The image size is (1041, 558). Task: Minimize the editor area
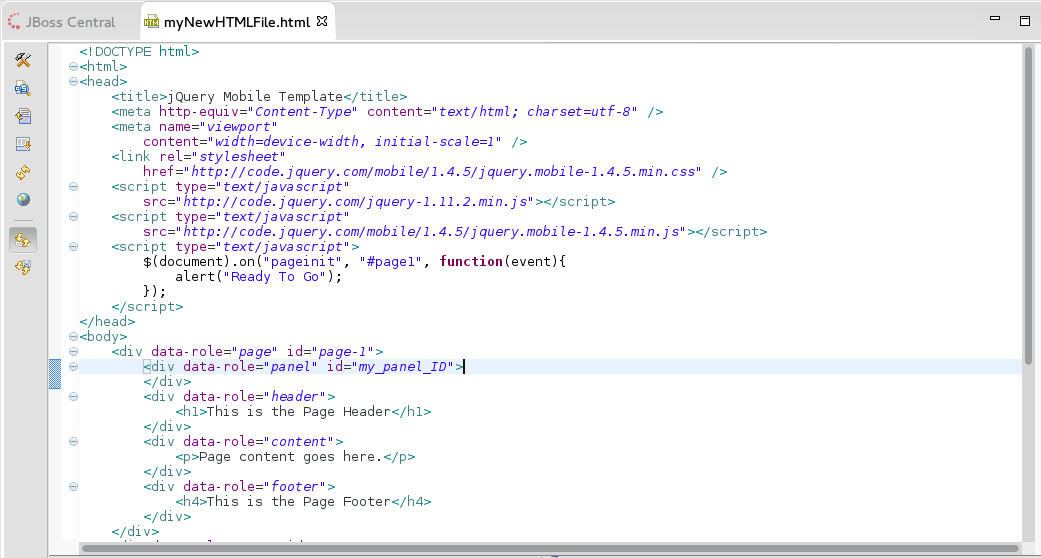[995, 19]
